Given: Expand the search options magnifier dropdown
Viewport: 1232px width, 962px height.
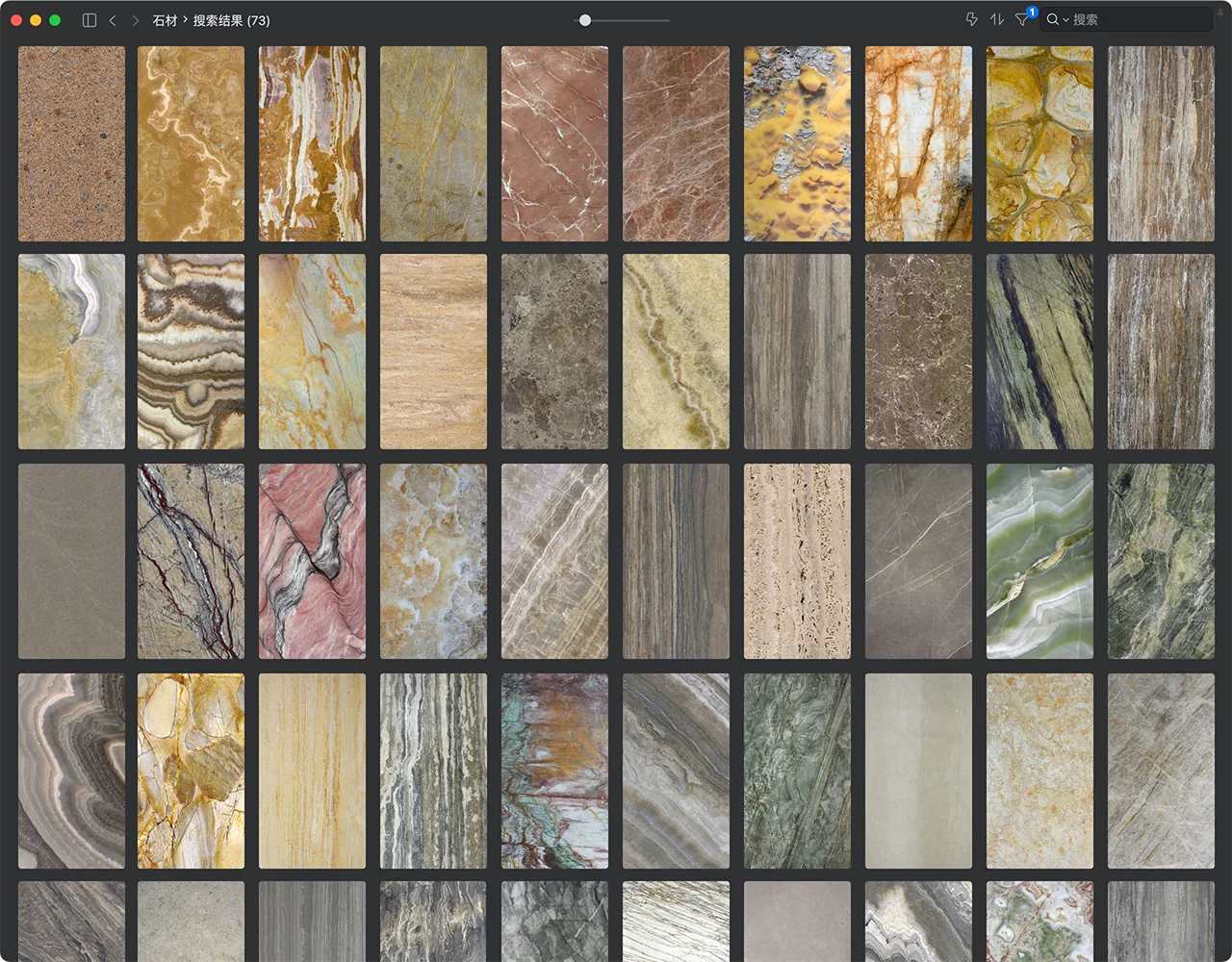Looking at the screenshot, I should click(1058, 19).
